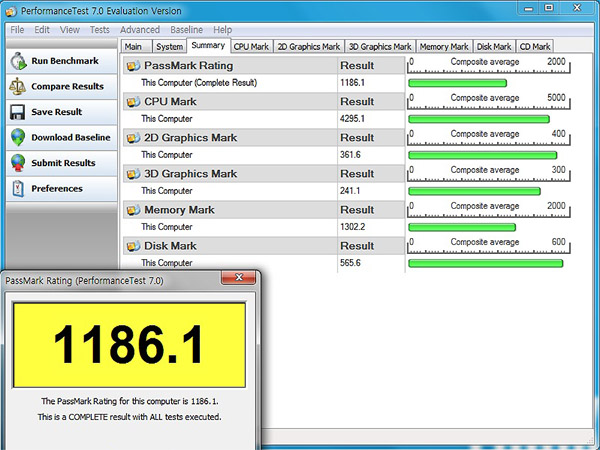600x450 pixels.
Task: Click the 241.1 3D Graphics result value
Action: (x=350, y=191)
